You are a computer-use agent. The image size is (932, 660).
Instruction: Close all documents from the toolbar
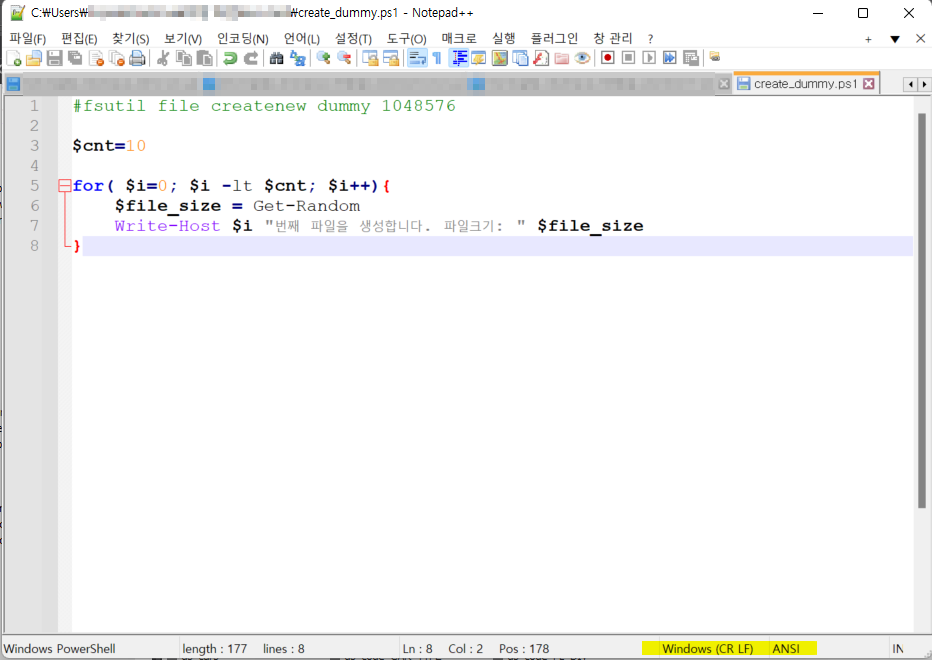tap(116, 58)
